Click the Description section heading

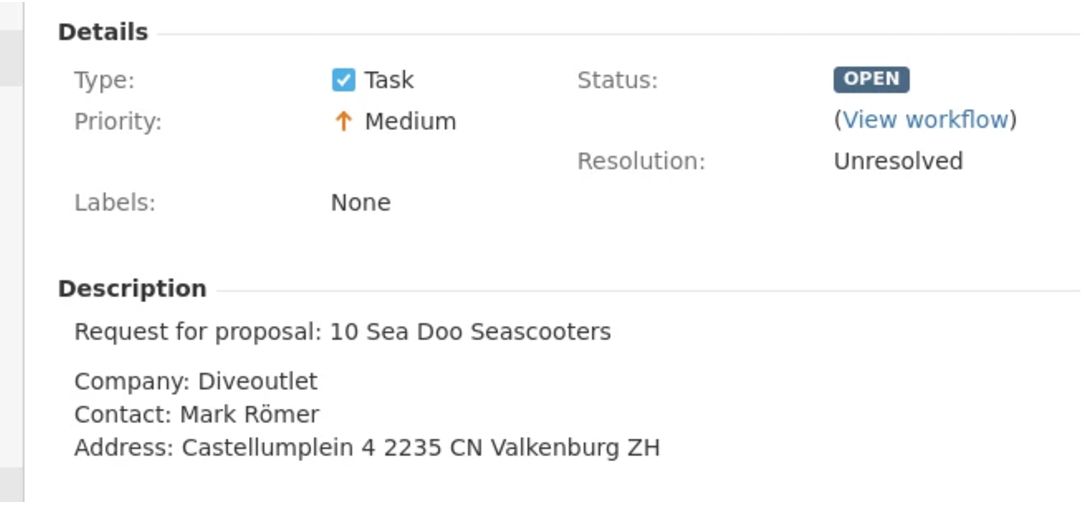pyautogui.click(x=132, y=288)
